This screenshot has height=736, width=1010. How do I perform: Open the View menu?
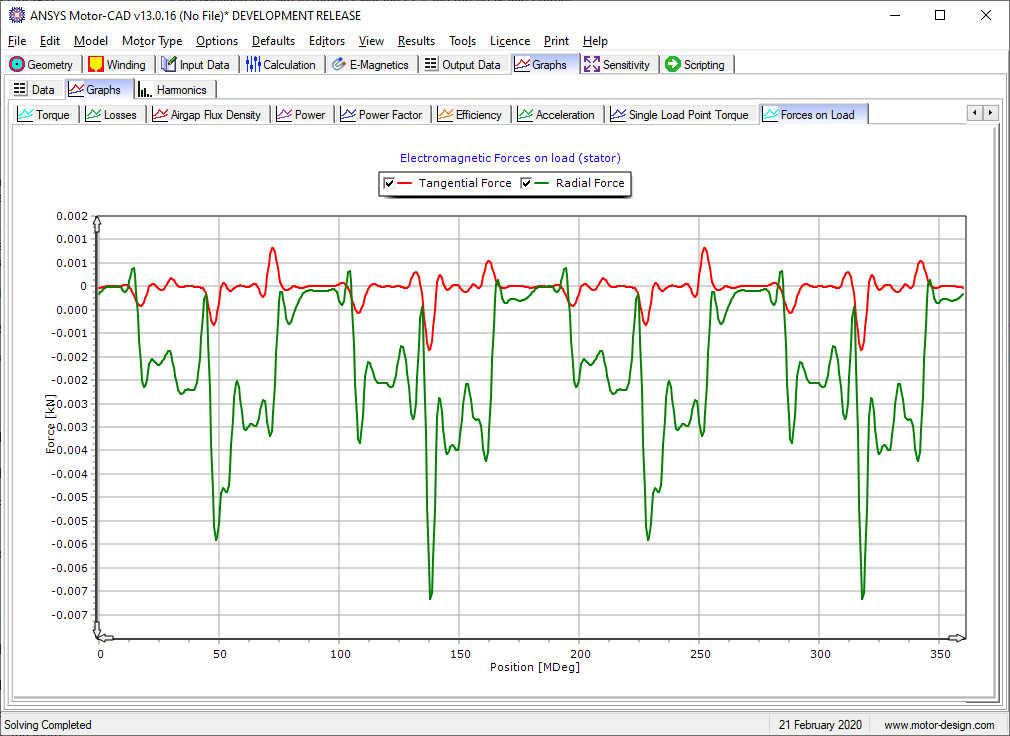(371, 41)
